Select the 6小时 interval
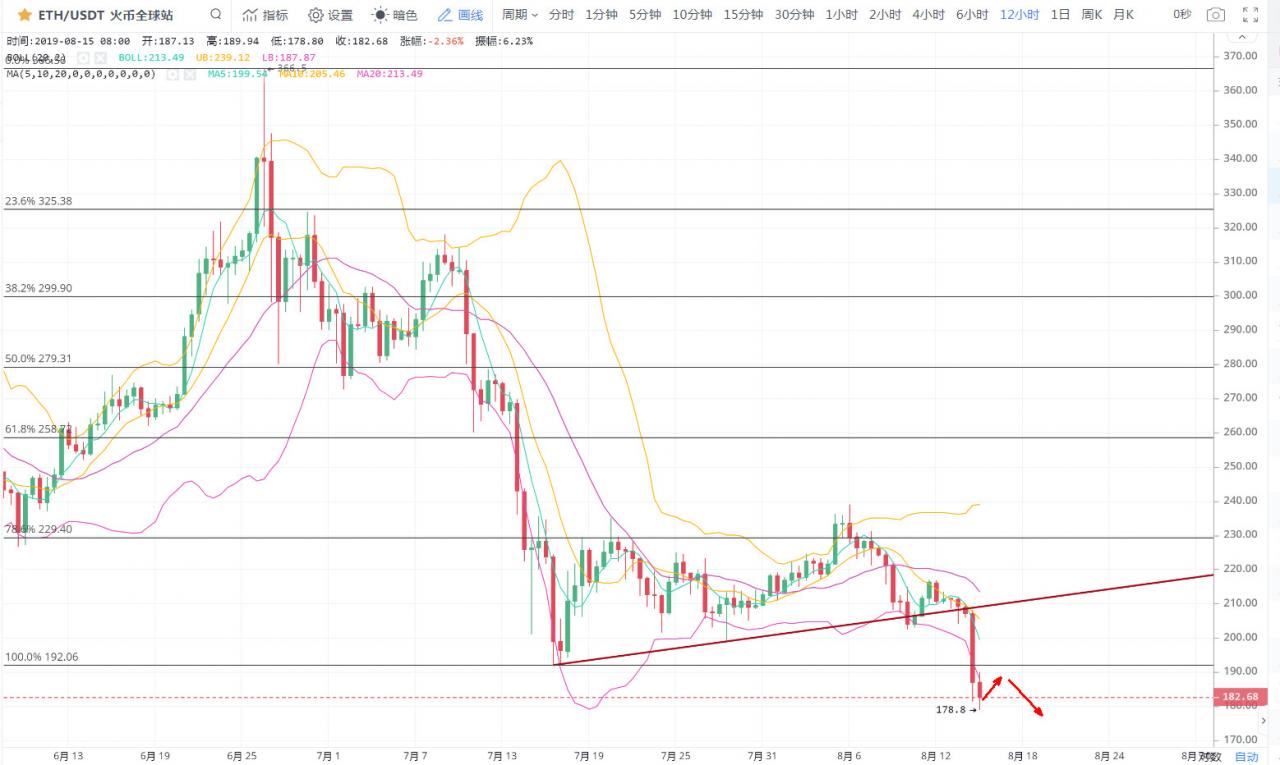The width and height of the screenshot is (1280, 765). point(972,15)
